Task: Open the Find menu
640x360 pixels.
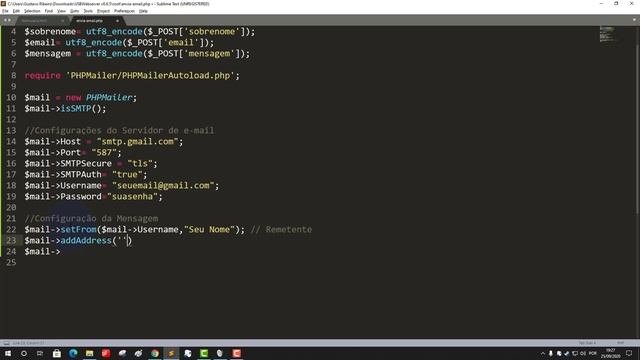Action: (x=49, y=11)
